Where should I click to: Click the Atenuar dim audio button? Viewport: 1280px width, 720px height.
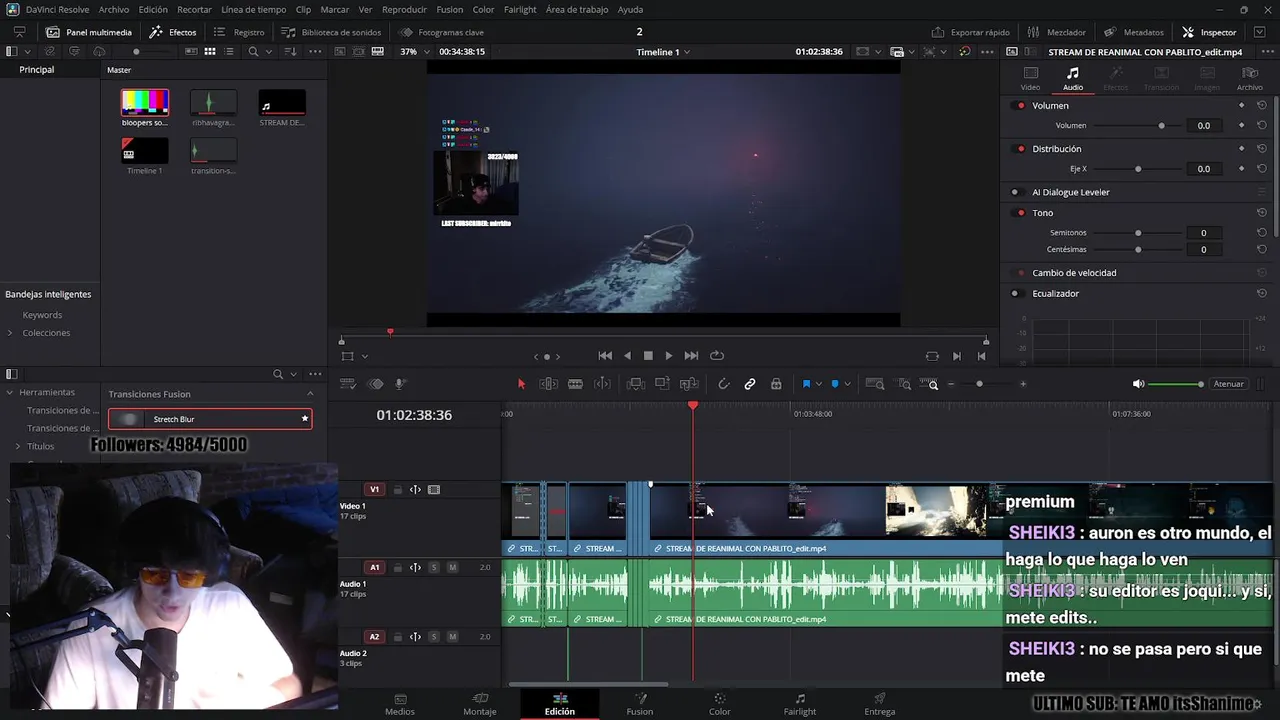coord(1228,384)
